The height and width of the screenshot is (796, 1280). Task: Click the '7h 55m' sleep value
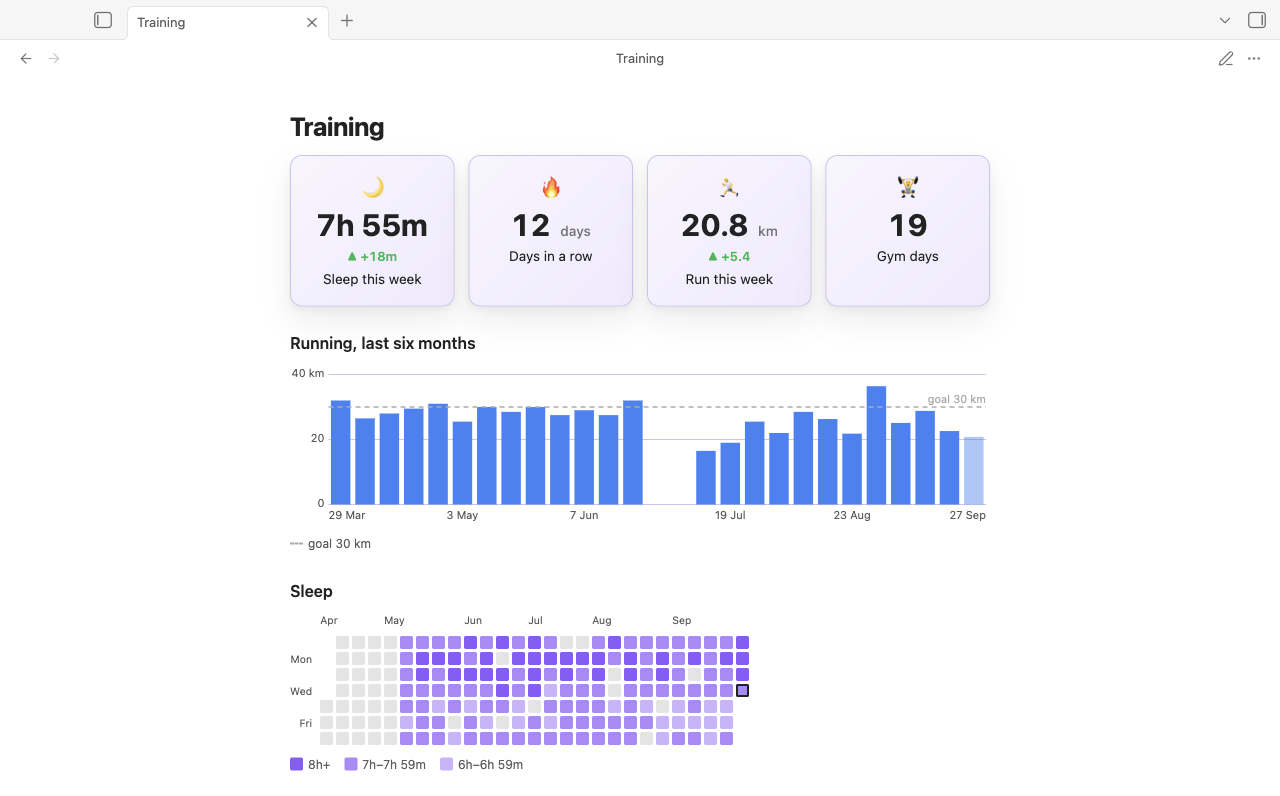(372, 225)
